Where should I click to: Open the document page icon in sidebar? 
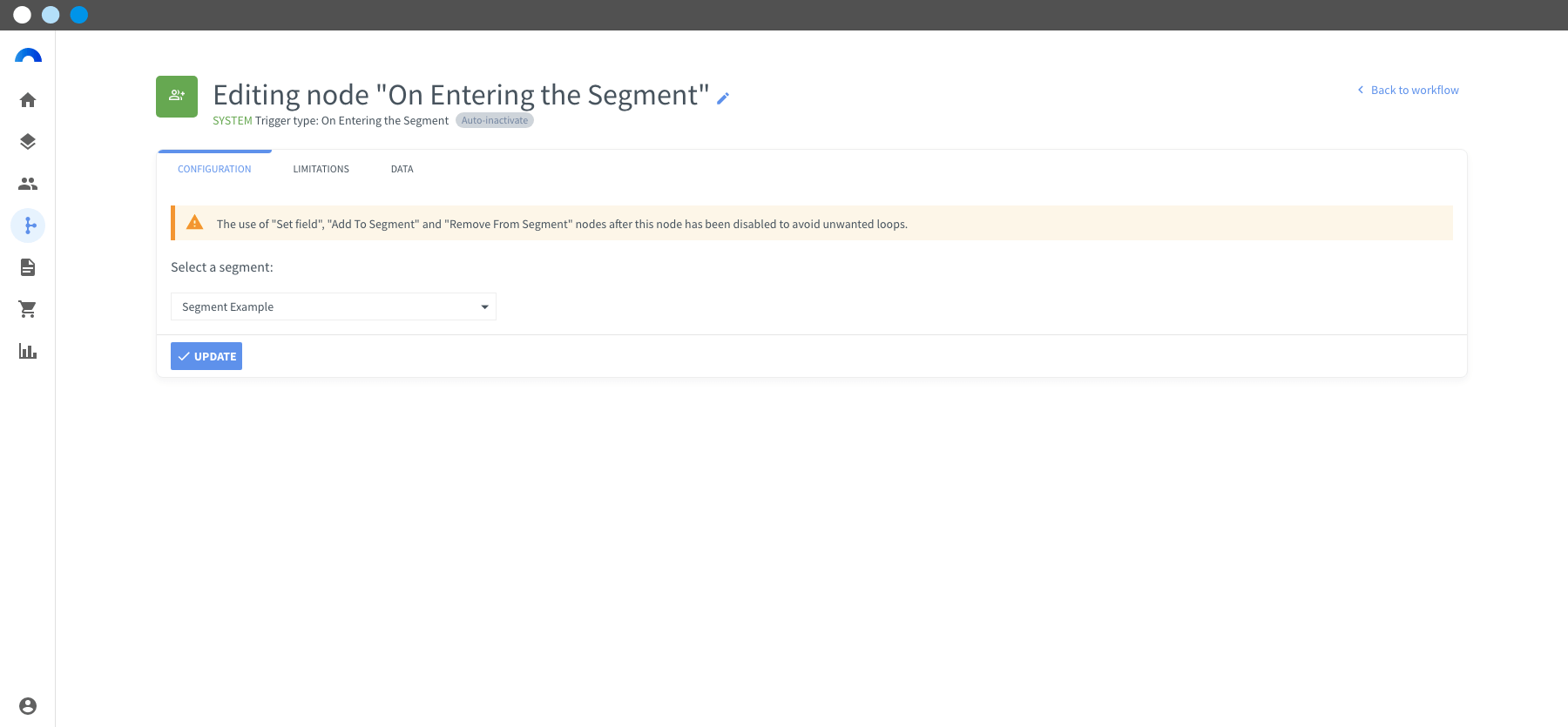(28, 267)
